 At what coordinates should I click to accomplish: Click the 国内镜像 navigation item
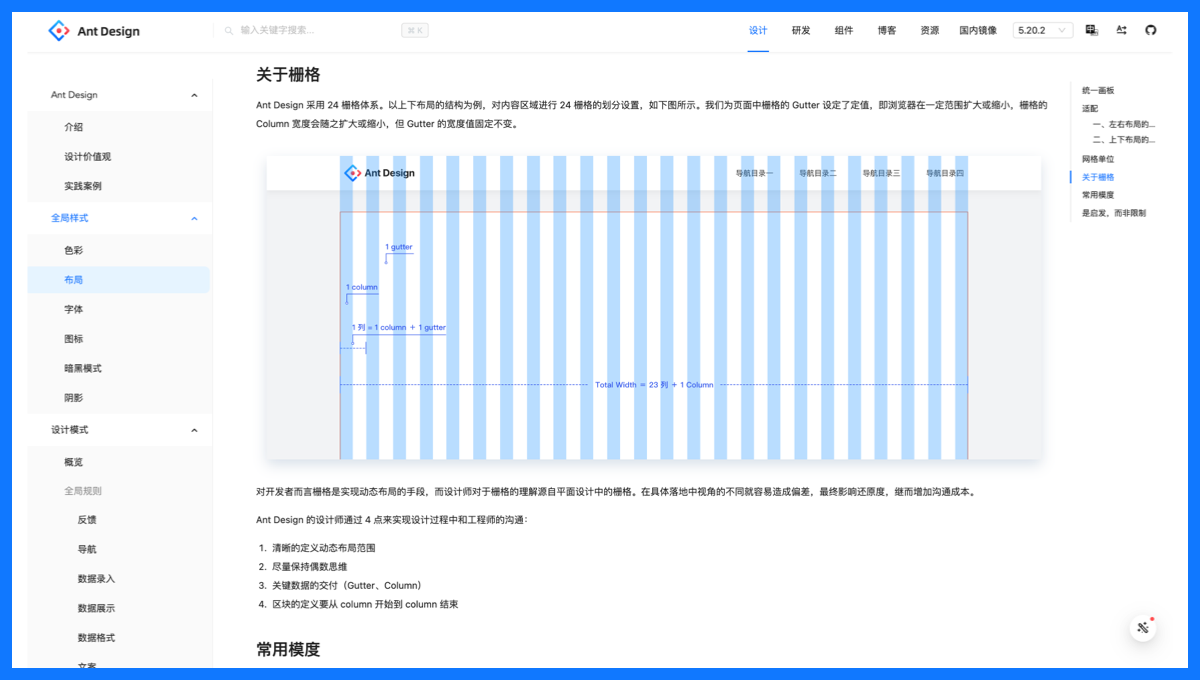(x=977, y=30)
